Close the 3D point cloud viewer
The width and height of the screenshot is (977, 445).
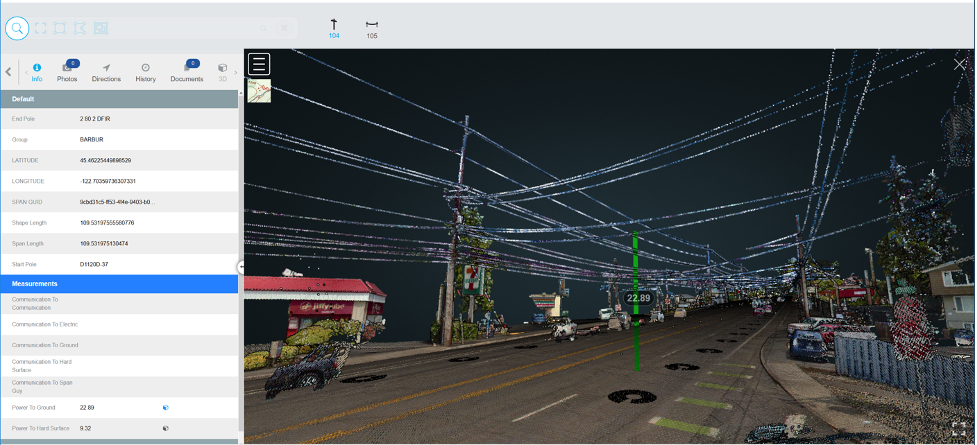[960, 64]
